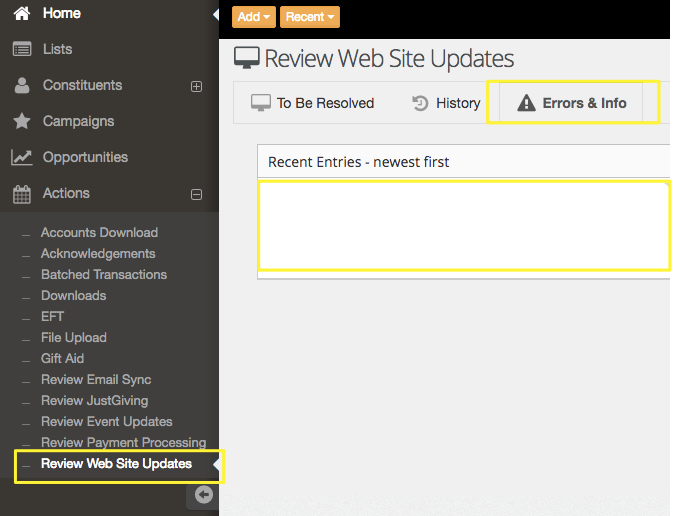Click the Actions calendar icon

(x=21, y=194)
